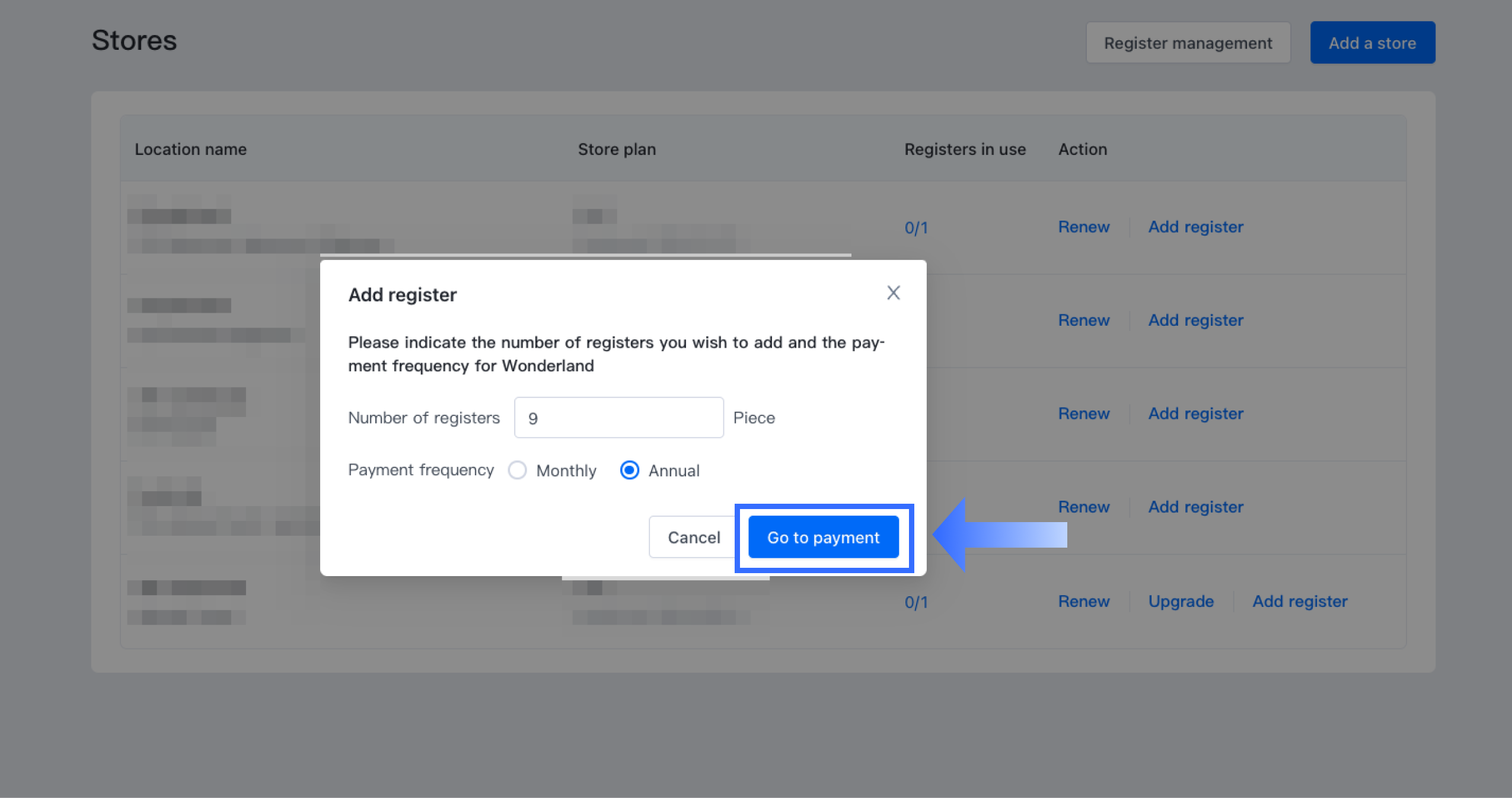Click Upgrade in the last store row
Image resolution: width=1512 pixels, height=798 pixels.
pyautogui.click(x=1181, y=601)
